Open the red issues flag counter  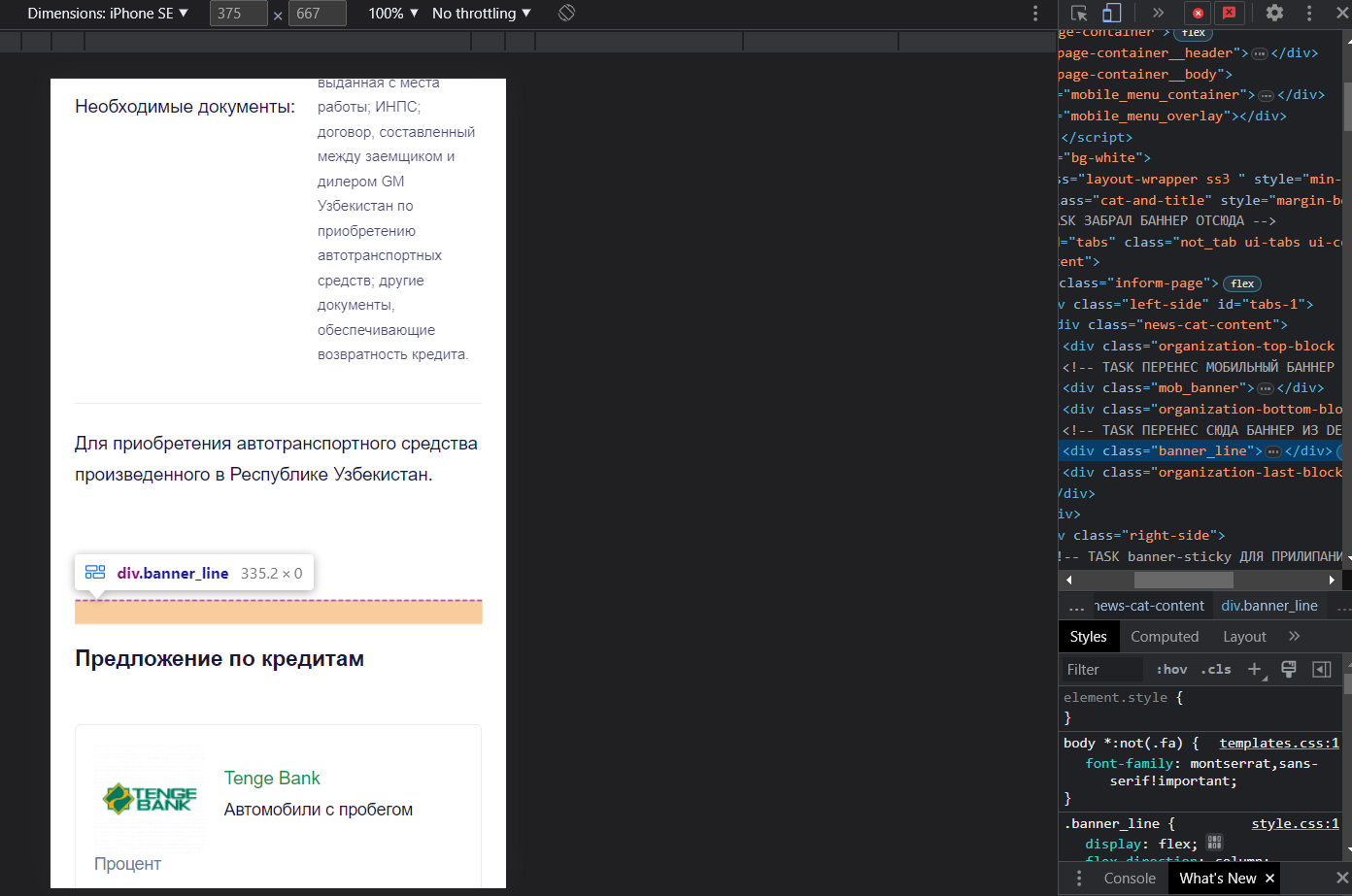point(1229,13)
